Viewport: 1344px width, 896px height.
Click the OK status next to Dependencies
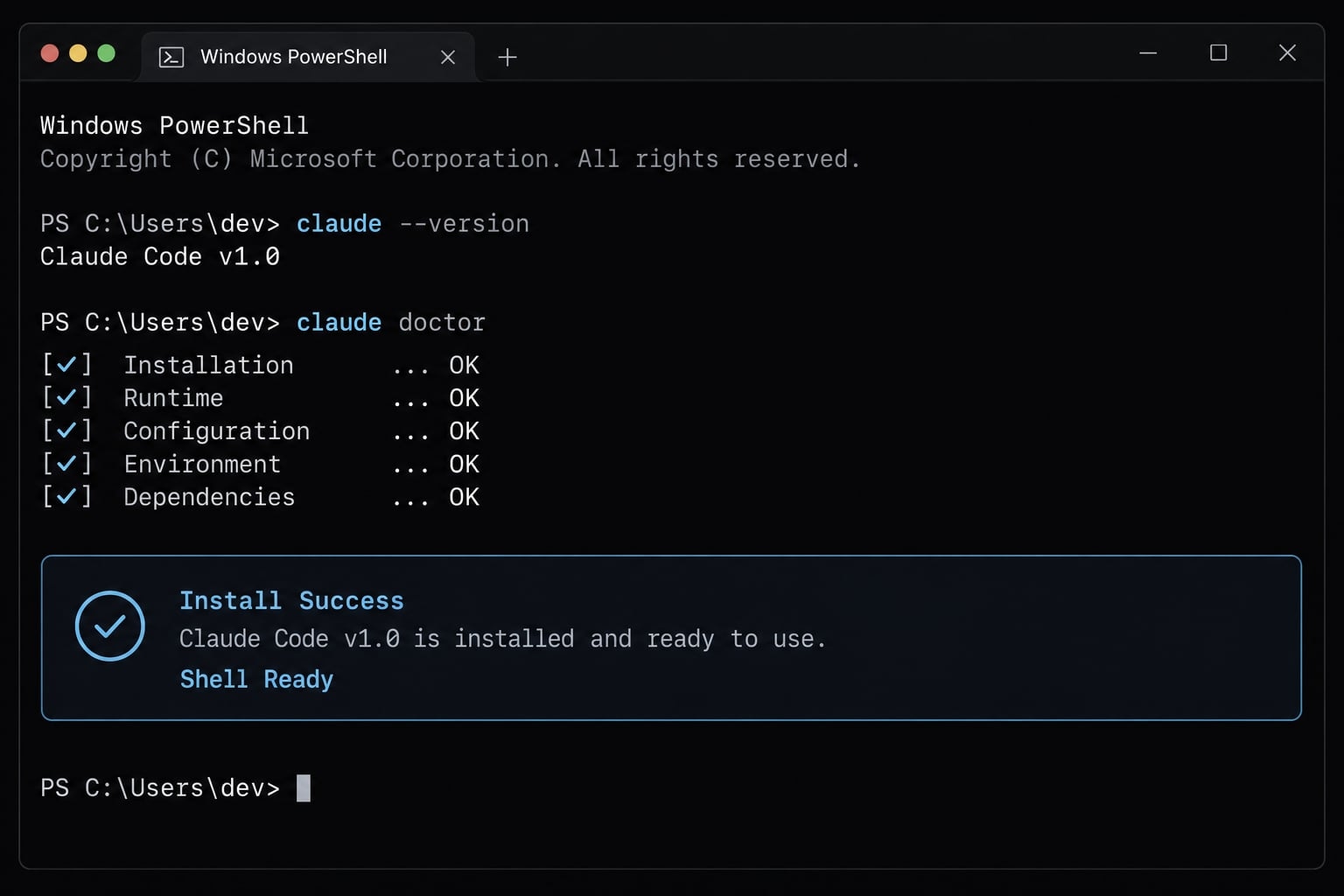(464, 497)
